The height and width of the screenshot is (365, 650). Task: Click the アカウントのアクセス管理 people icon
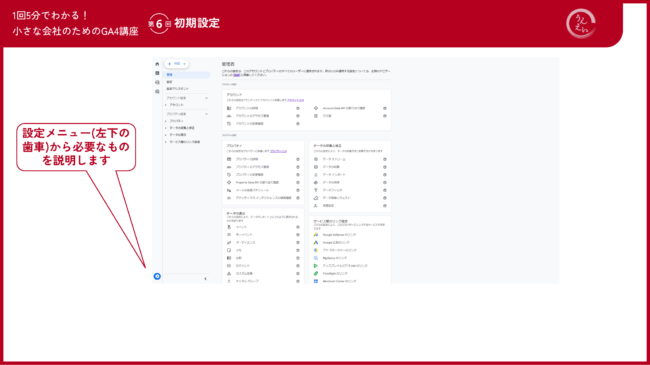click(x=229, y=116)
